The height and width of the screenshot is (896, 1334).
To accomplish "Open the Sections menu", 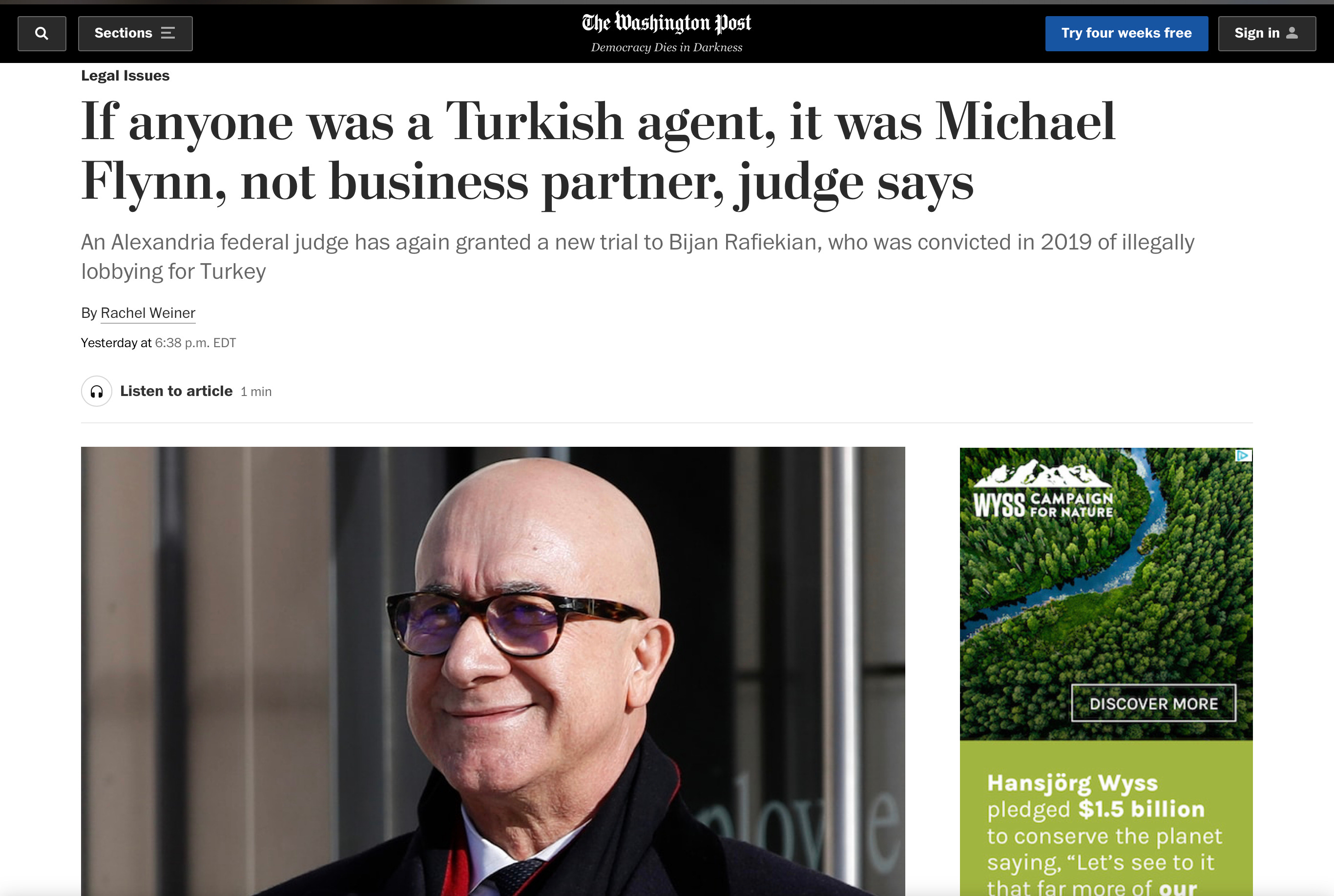I will click(135, 33).
